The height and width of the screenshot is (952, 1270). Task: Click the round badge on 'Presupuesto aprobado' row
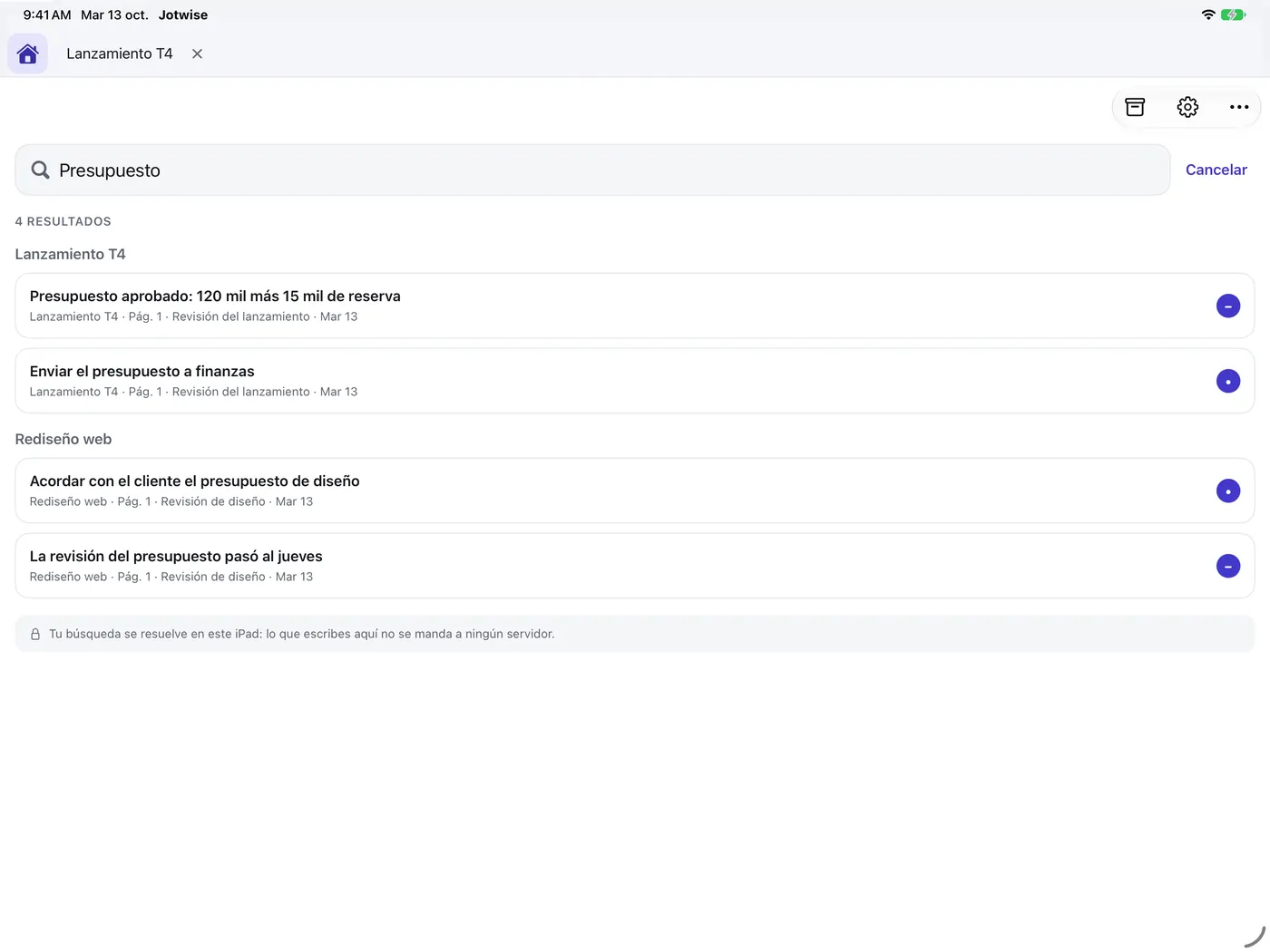click(x=1227, y=306)
